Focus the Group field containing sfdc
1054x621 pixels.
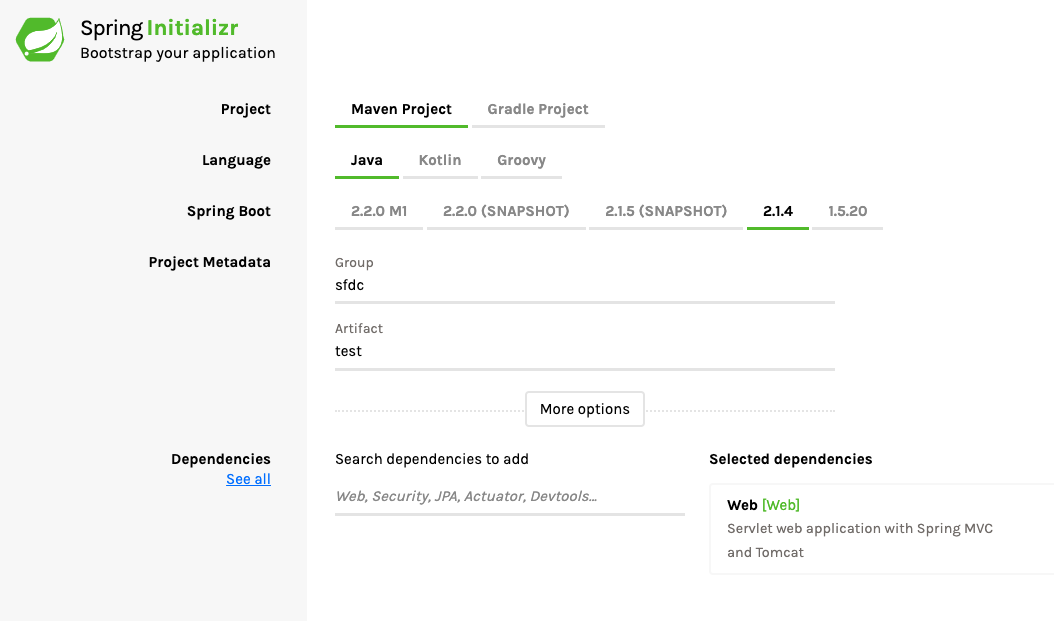point(584,285)
